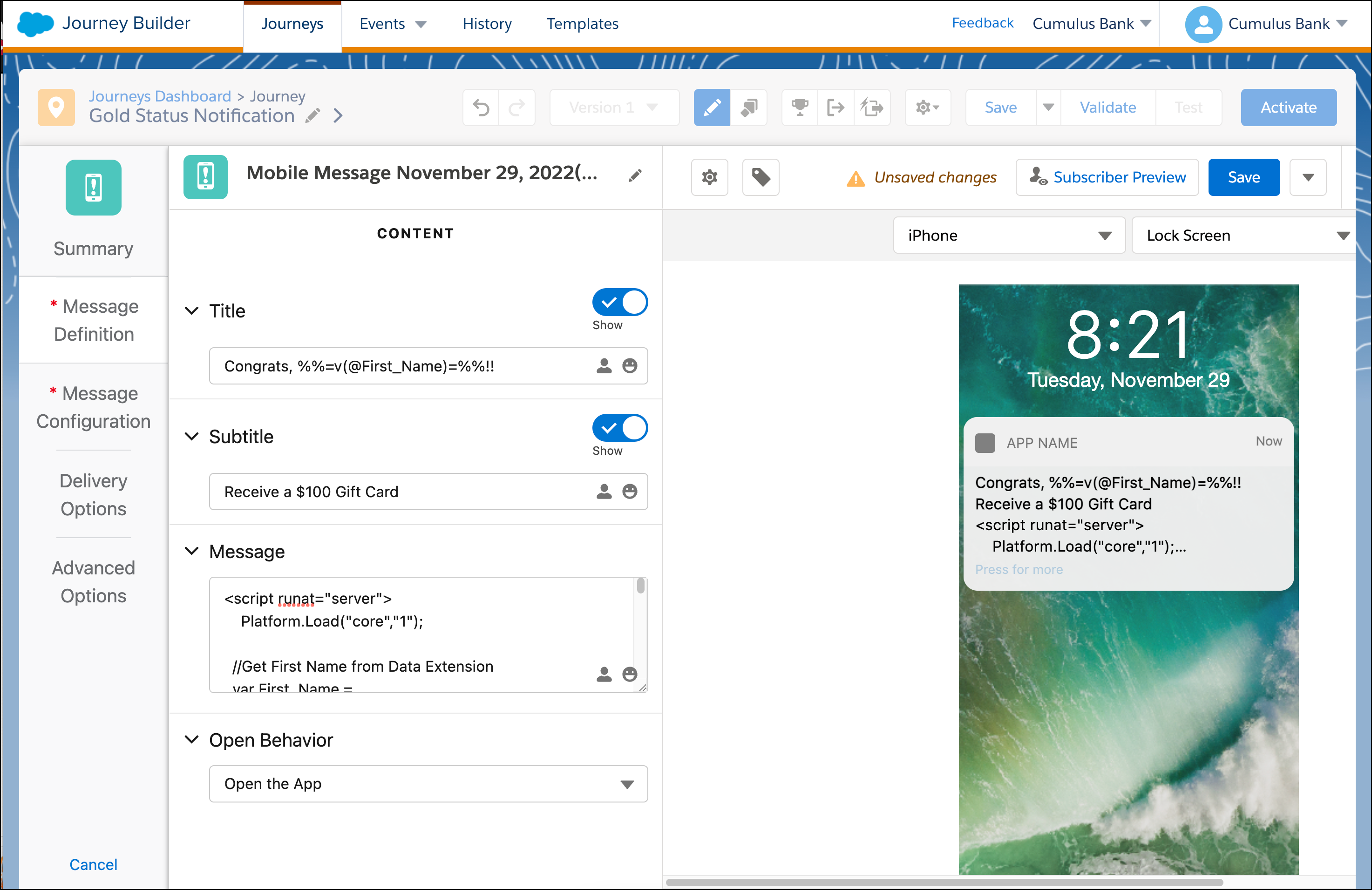Select Message Definition step
Viewport: 1372px width, 890px height.
94,320
